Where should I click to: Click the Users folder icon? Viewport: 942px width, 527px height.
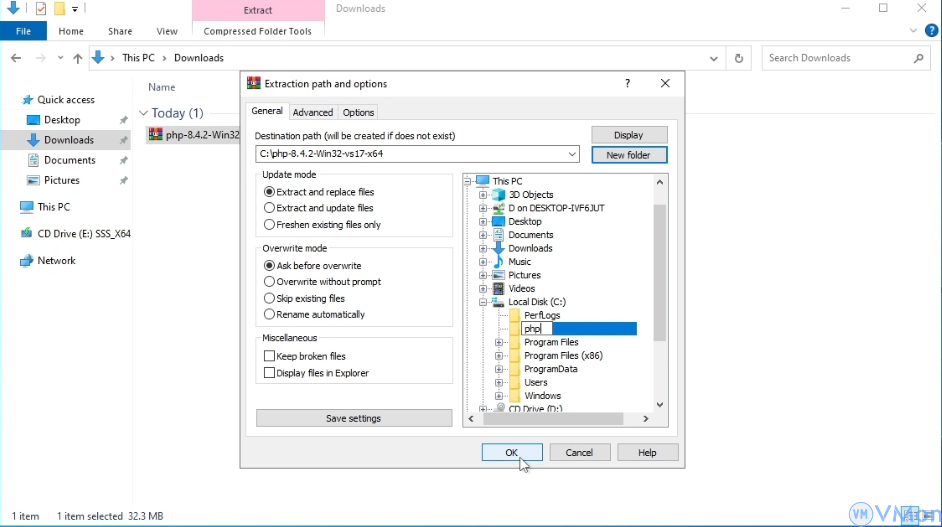[x=514, y=383]
